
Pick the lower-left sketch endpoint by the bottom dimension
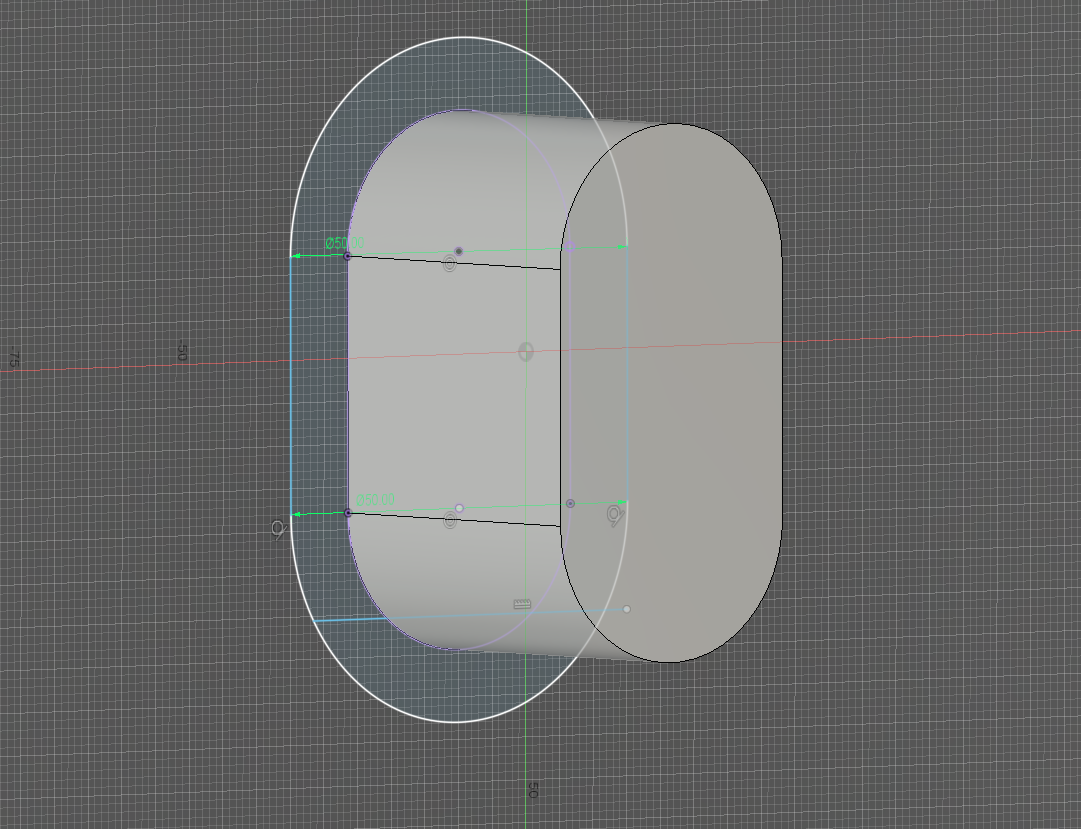click(347, 512)
